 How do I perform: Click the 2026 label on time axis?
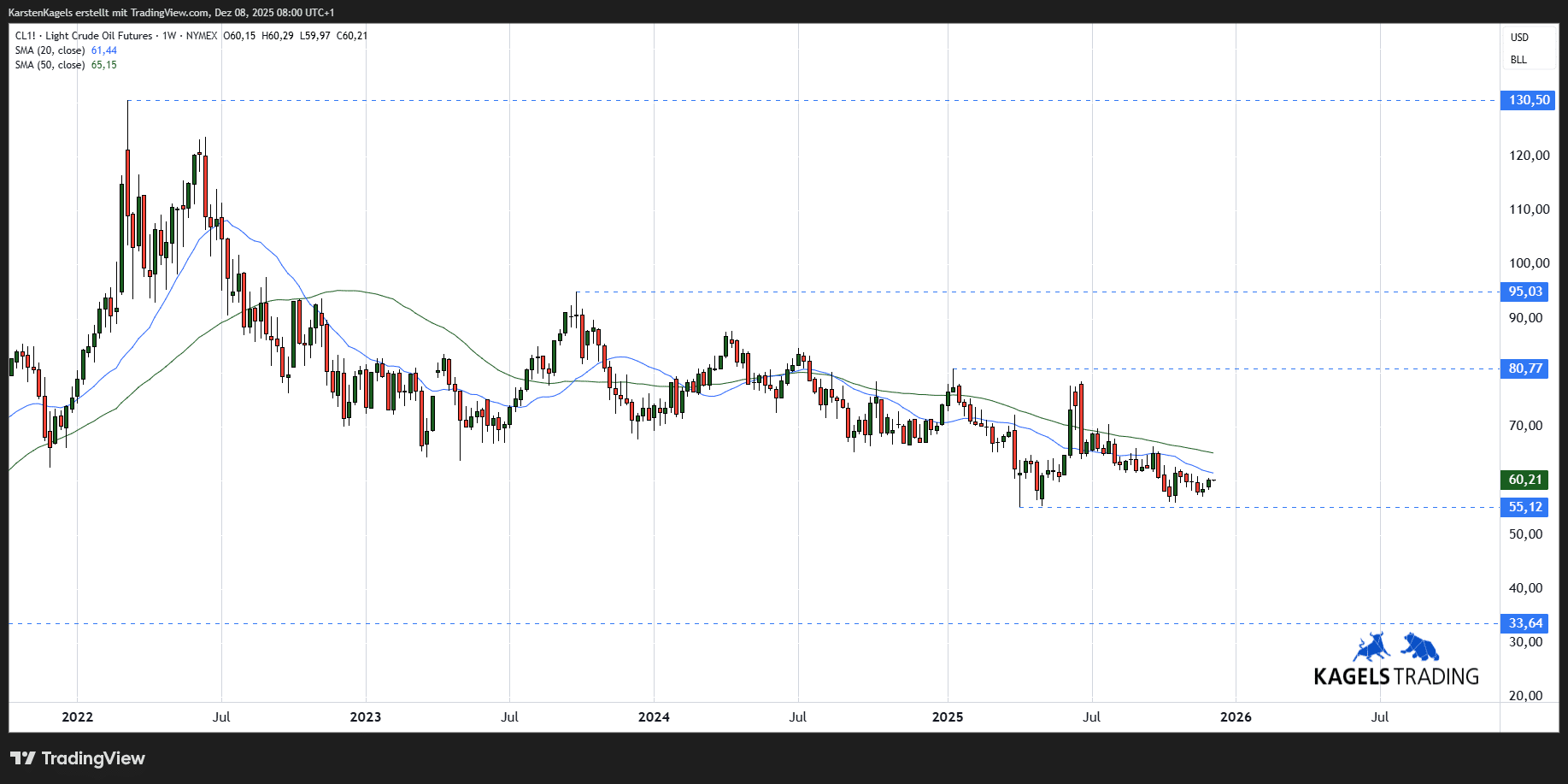pos(1236,716)
